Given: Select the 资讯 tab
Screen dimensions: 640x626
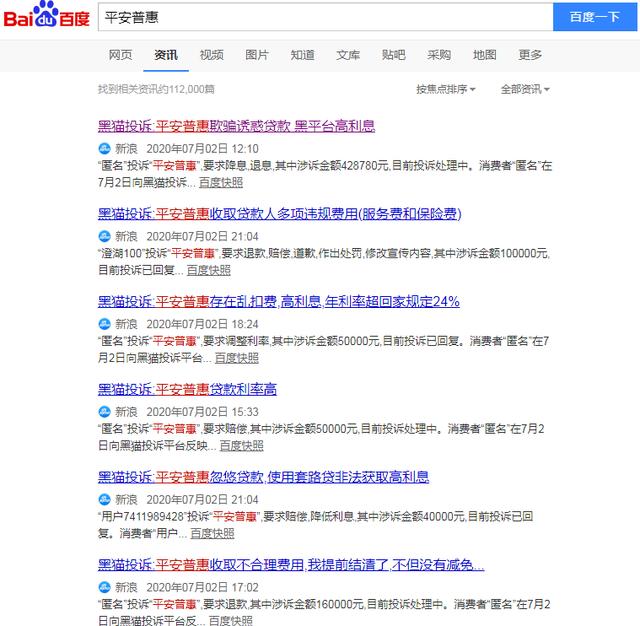Looking at the screenshot, I should point(166,55).
